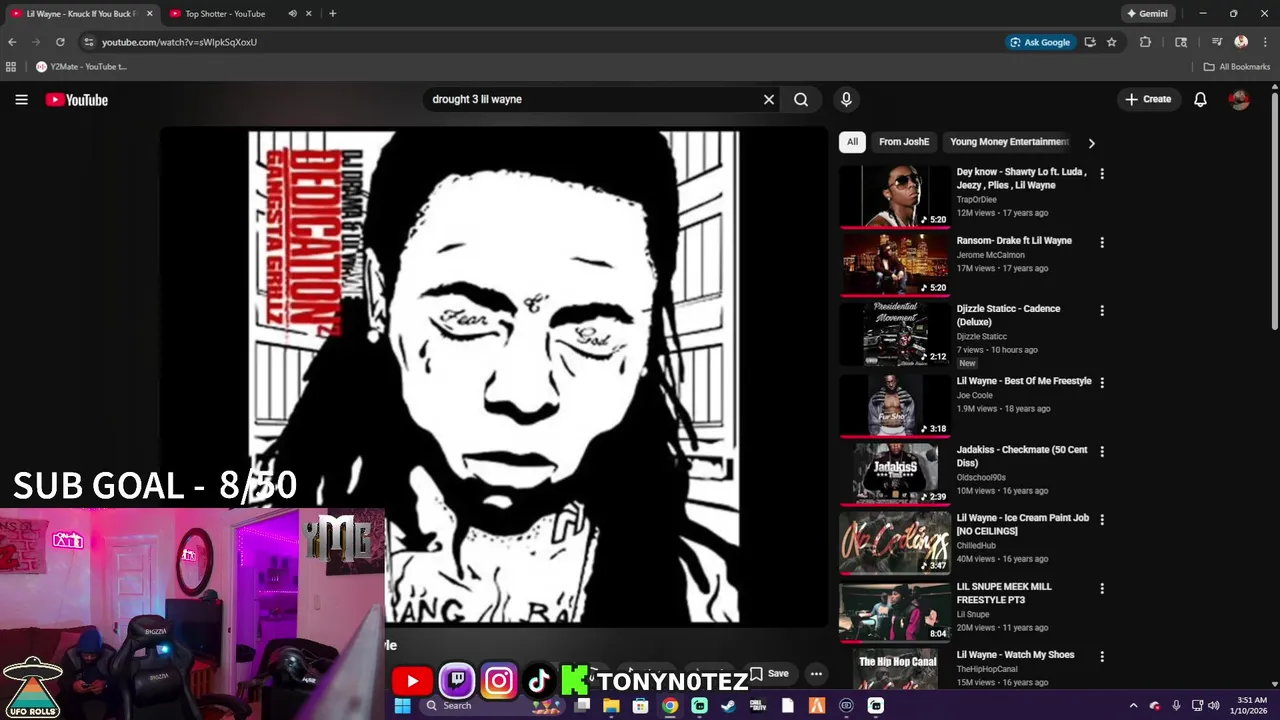1280x720 pixels.
Task: Click the magnifier search button
Action: tap(801, 99)
